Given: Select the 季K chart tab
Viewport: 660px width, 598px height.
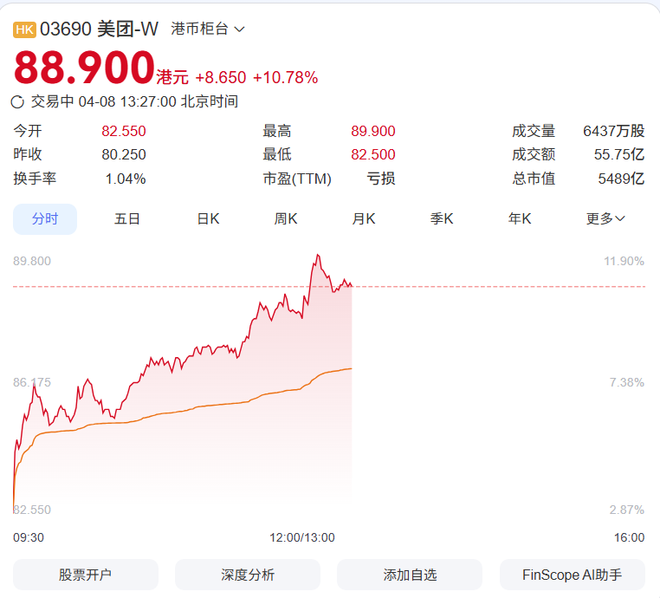Looking at the screenshot, I should [442, 218].
